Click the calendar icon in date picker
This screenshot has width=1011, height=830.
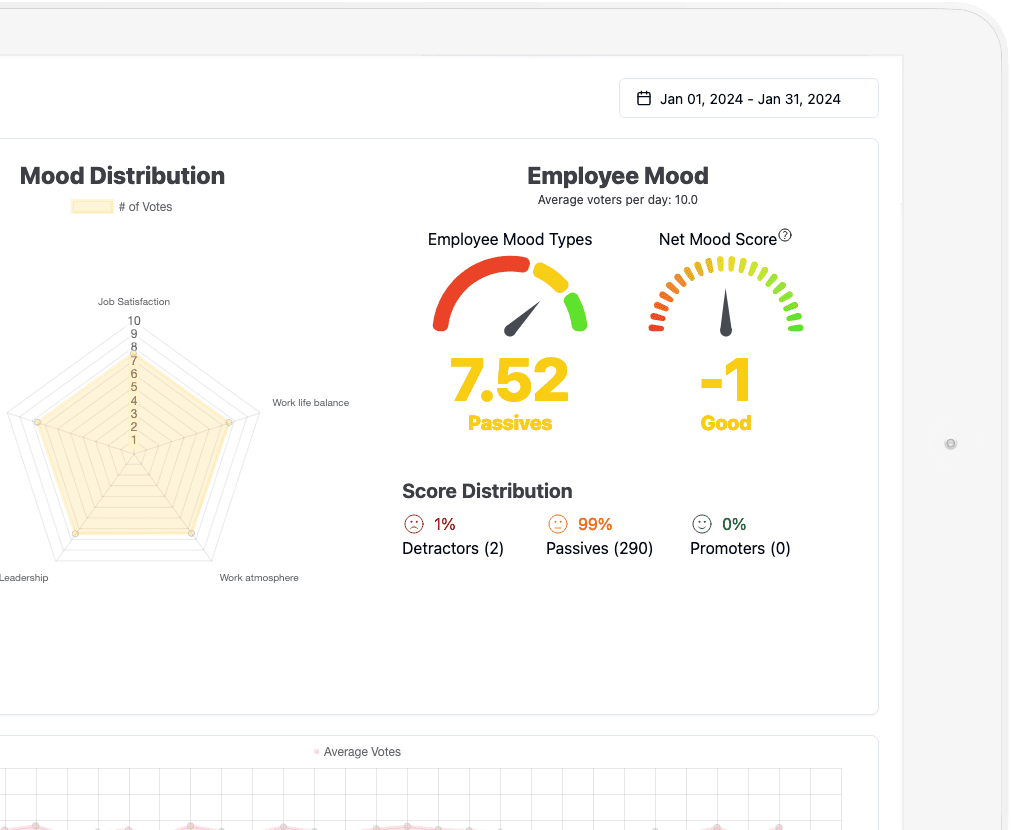tap(643, 98)
